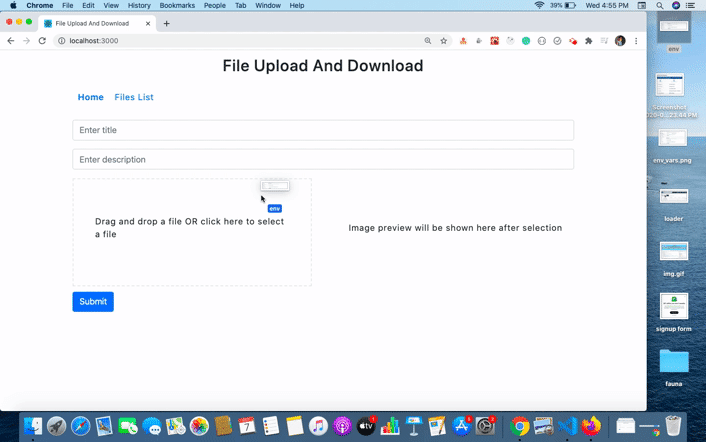706x442 pixels.
Task: Focus the Enter description field
Action: [x=323, y=159]
